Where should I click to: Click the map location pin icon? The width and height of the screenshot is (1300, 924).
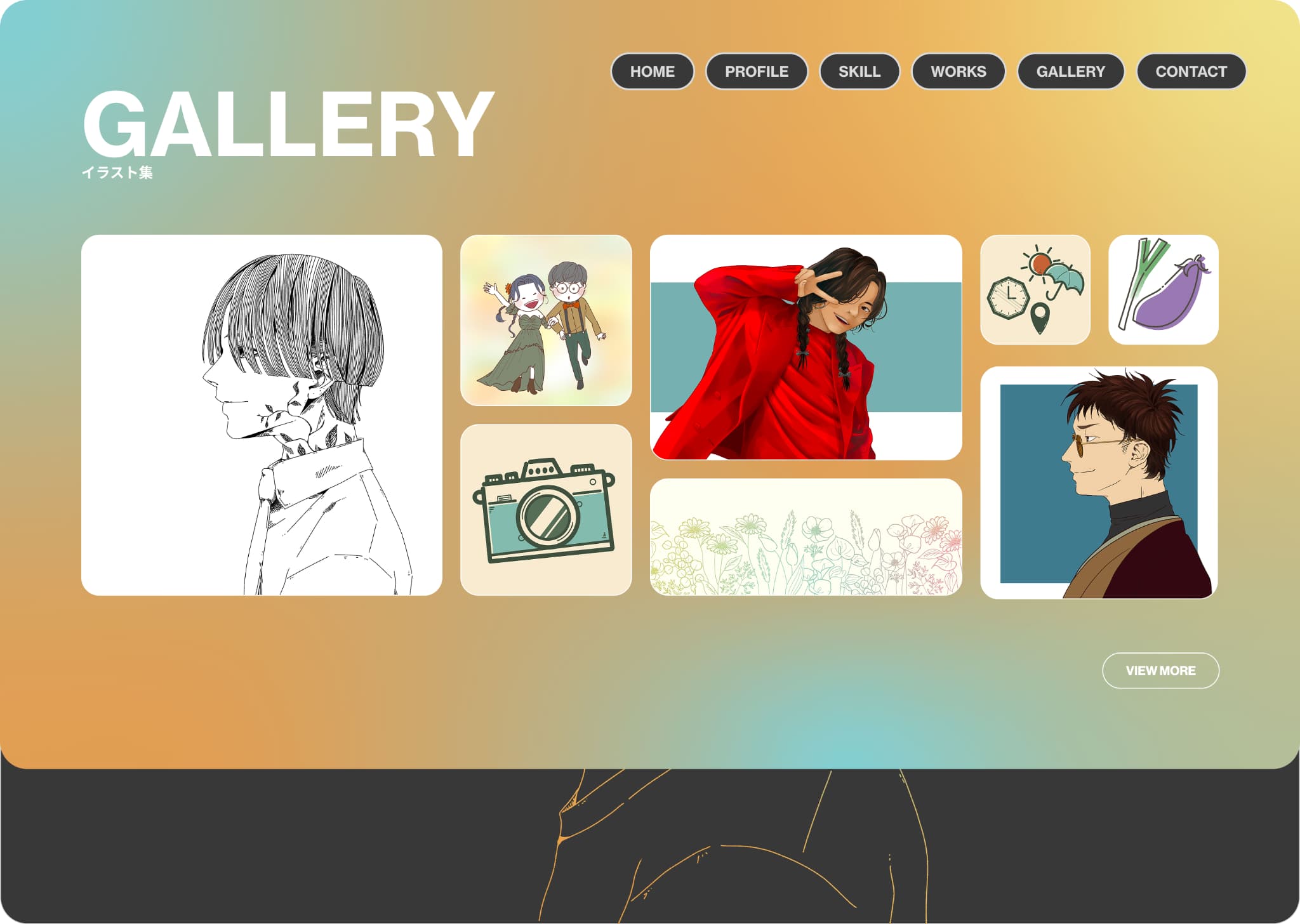1039,318
